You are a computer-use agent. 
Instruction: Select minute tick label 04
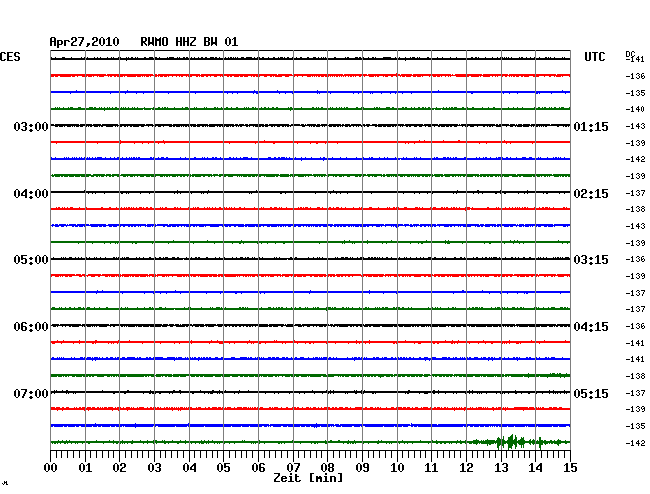click(189, 468)
